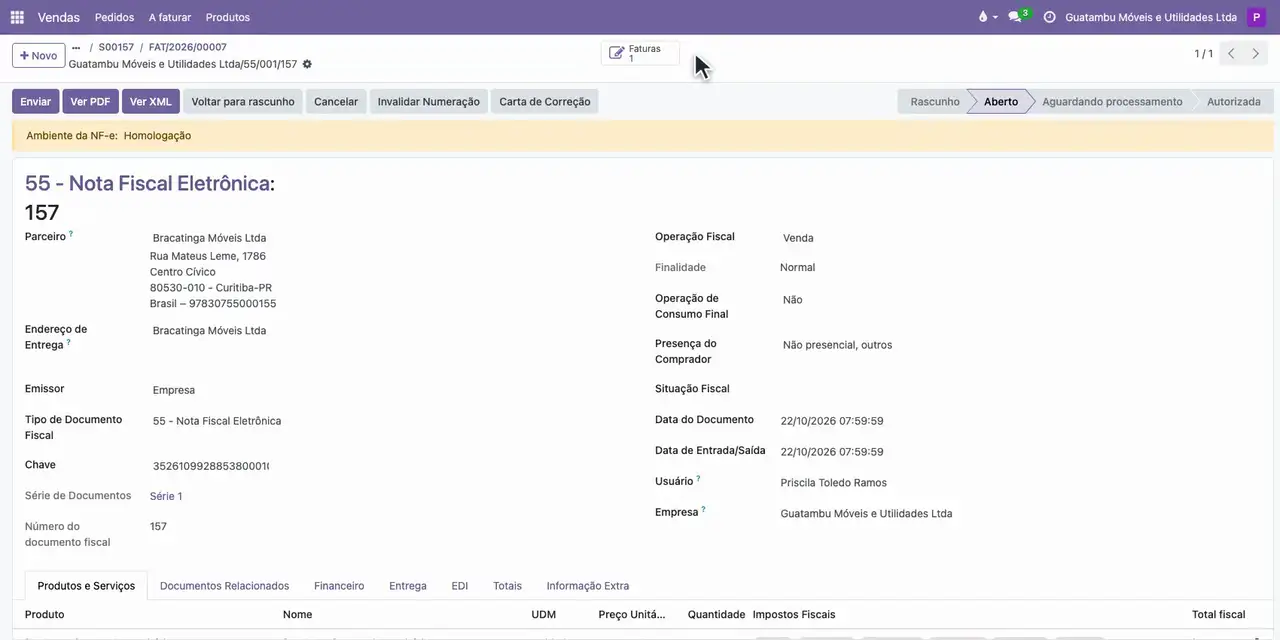Sort by the Nome column header

[x=298, y=614]
